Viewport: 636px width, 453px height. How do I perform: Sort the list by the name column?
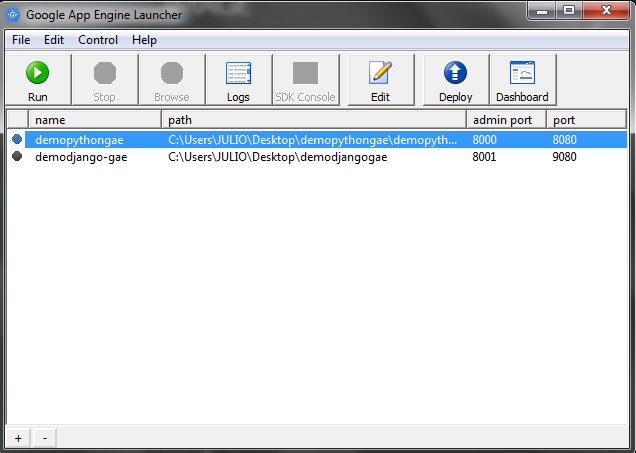[x=95, y=120]
